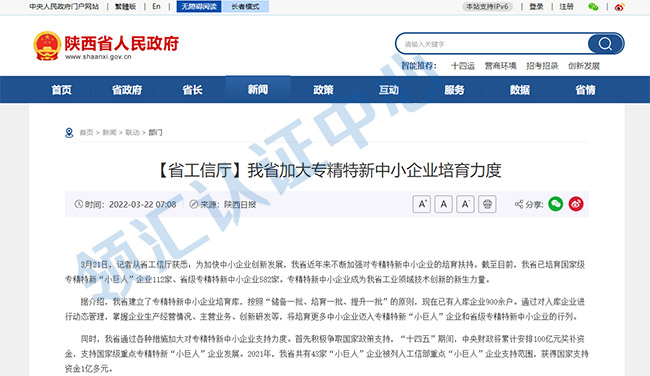The width and height of the screenshot is (650, 376).
Task: Go to 联动 in breadcrumb
Action: click(132, 133)
